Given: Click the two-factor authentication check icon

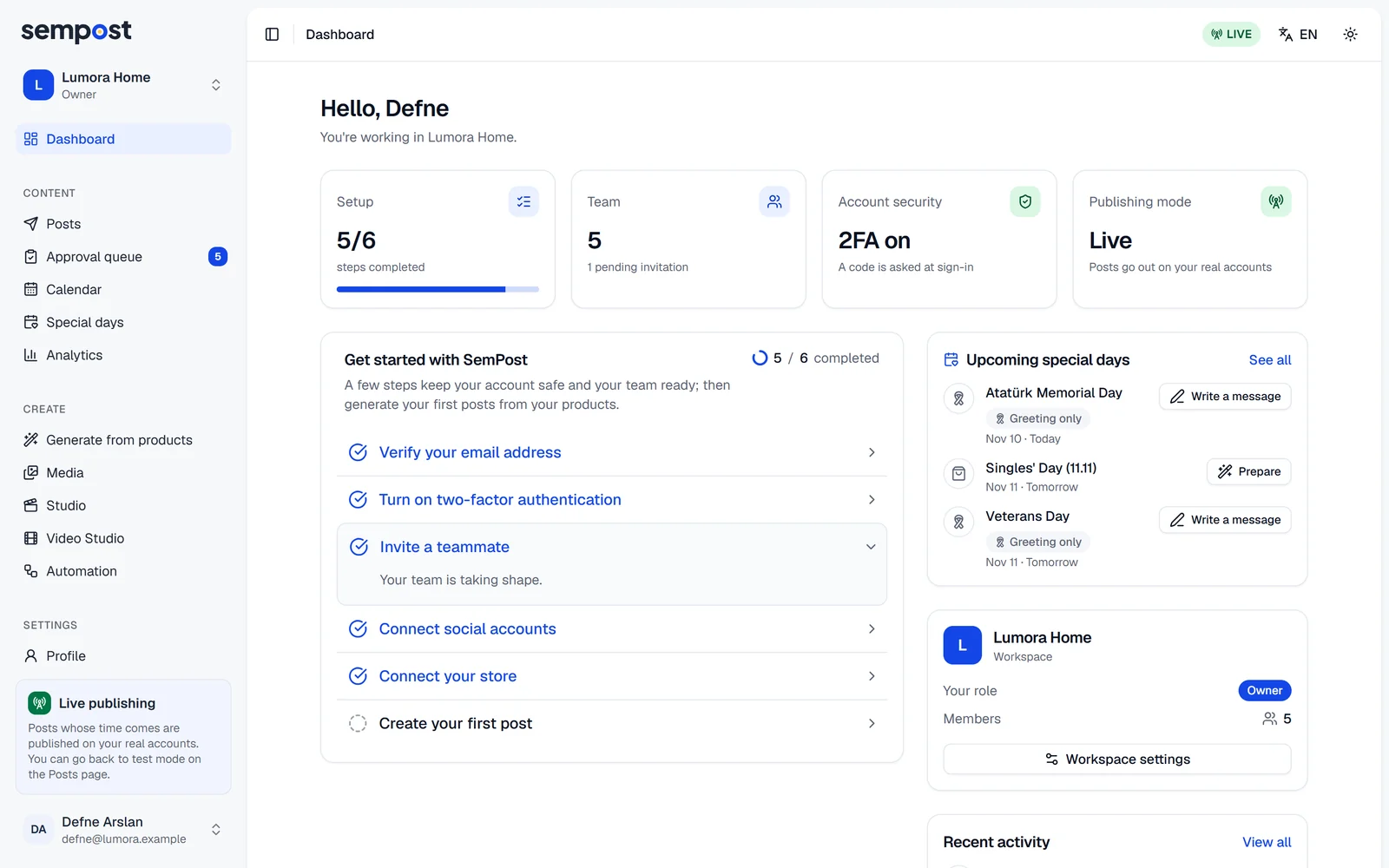Looking at the screenshot, I should coord(358,500).
